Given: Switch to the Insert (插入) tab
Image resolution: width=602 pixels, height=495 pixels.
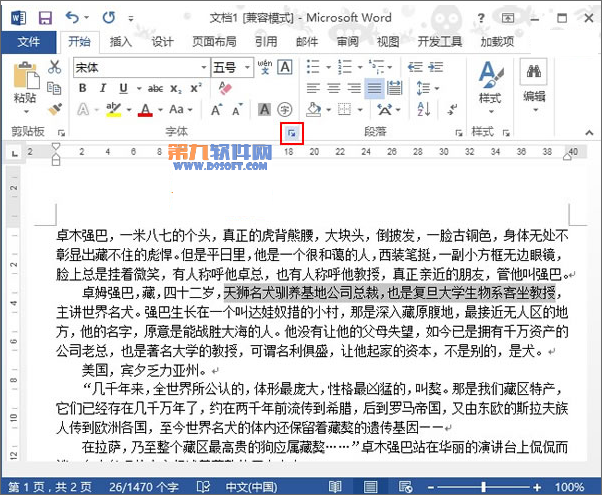Looking at the screenshot, I should pyautogui.click(x=121, y=41).
